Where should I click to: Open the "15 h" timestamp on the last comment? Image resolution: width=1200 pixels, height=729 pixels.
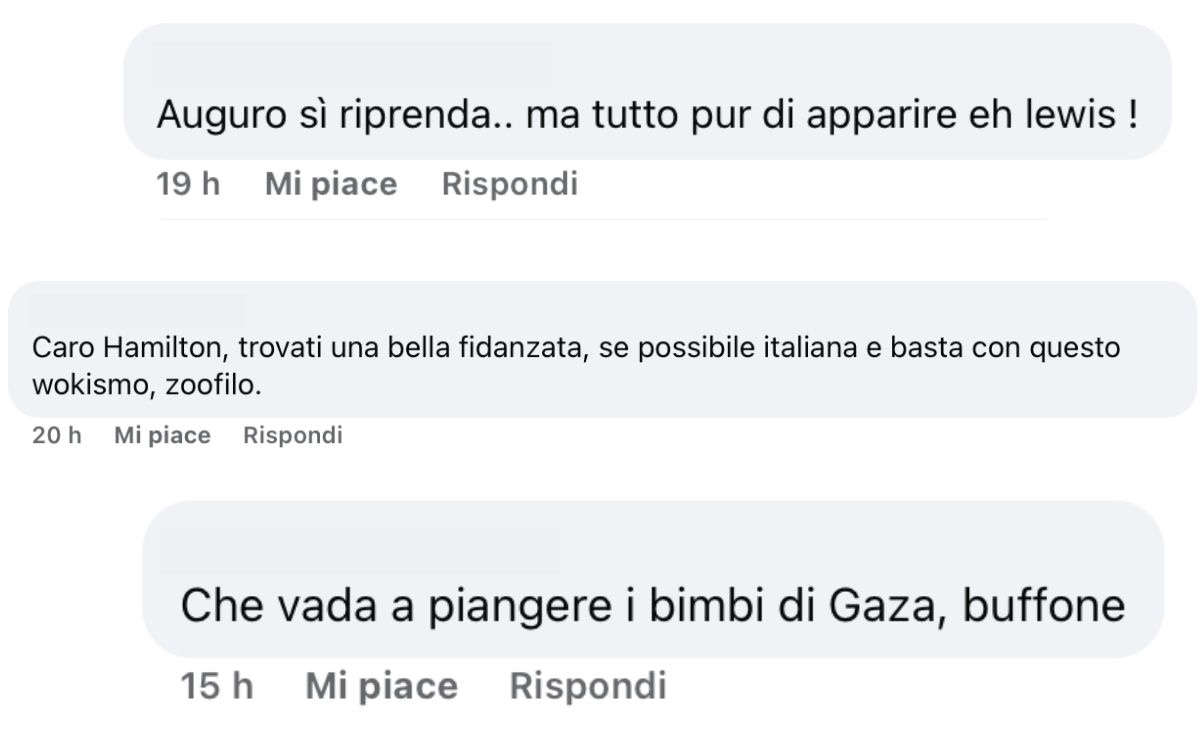[x=217, y=686]
